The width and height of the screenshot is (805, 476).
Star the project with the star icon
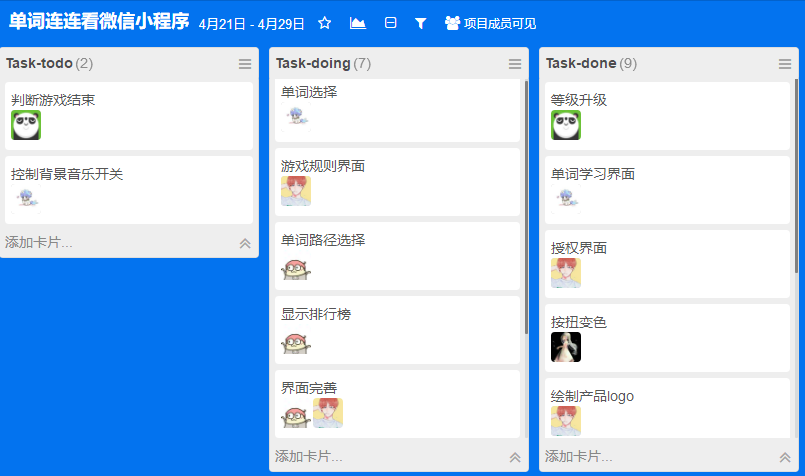324,23
